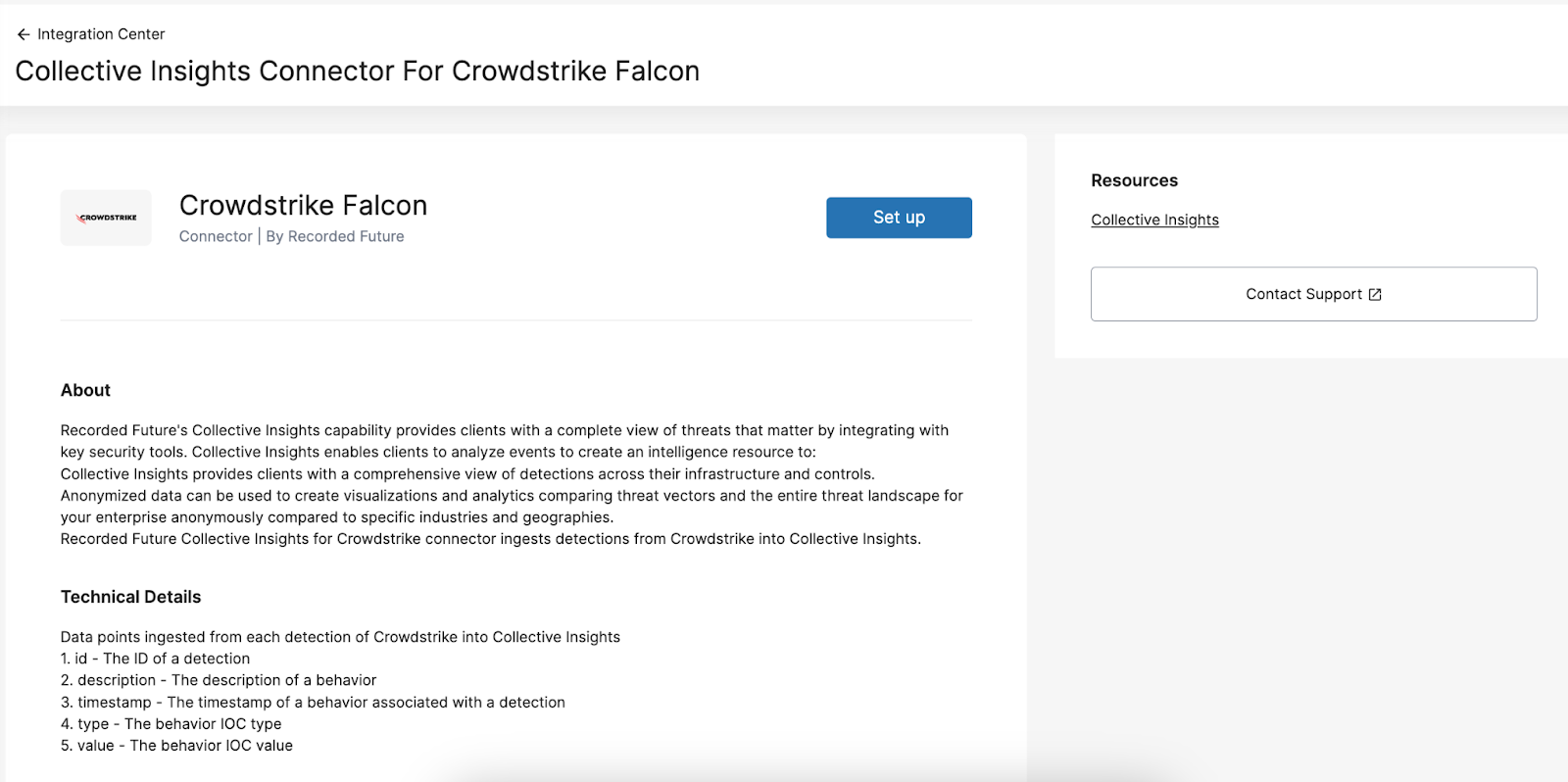Image resolution: width=1568 pixels, height=782 pixels.
Task: Go back to Integration Center
Action: point(101,34)
